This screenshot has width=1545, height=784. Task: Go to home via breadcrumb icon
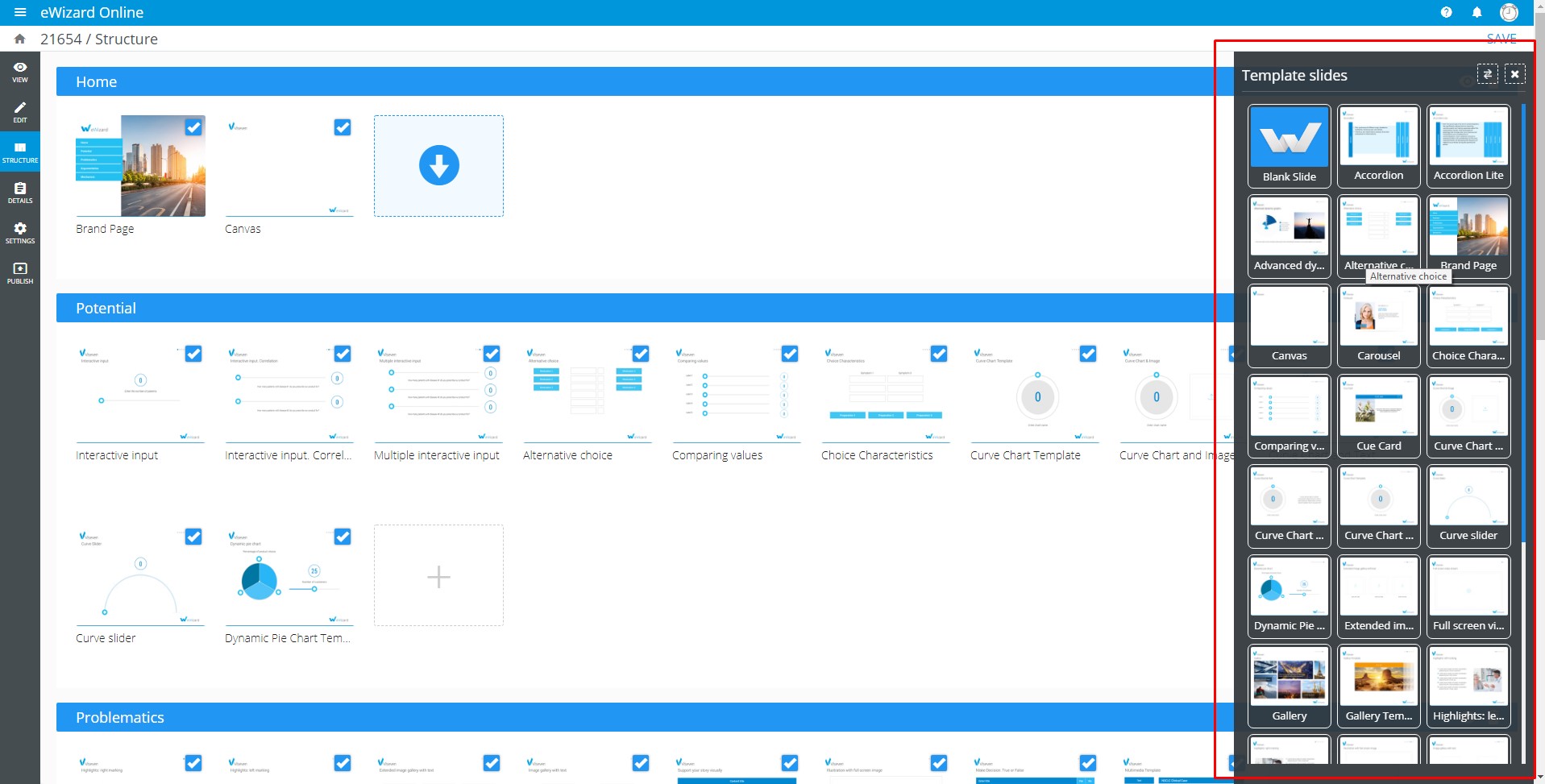click(20, 39)
